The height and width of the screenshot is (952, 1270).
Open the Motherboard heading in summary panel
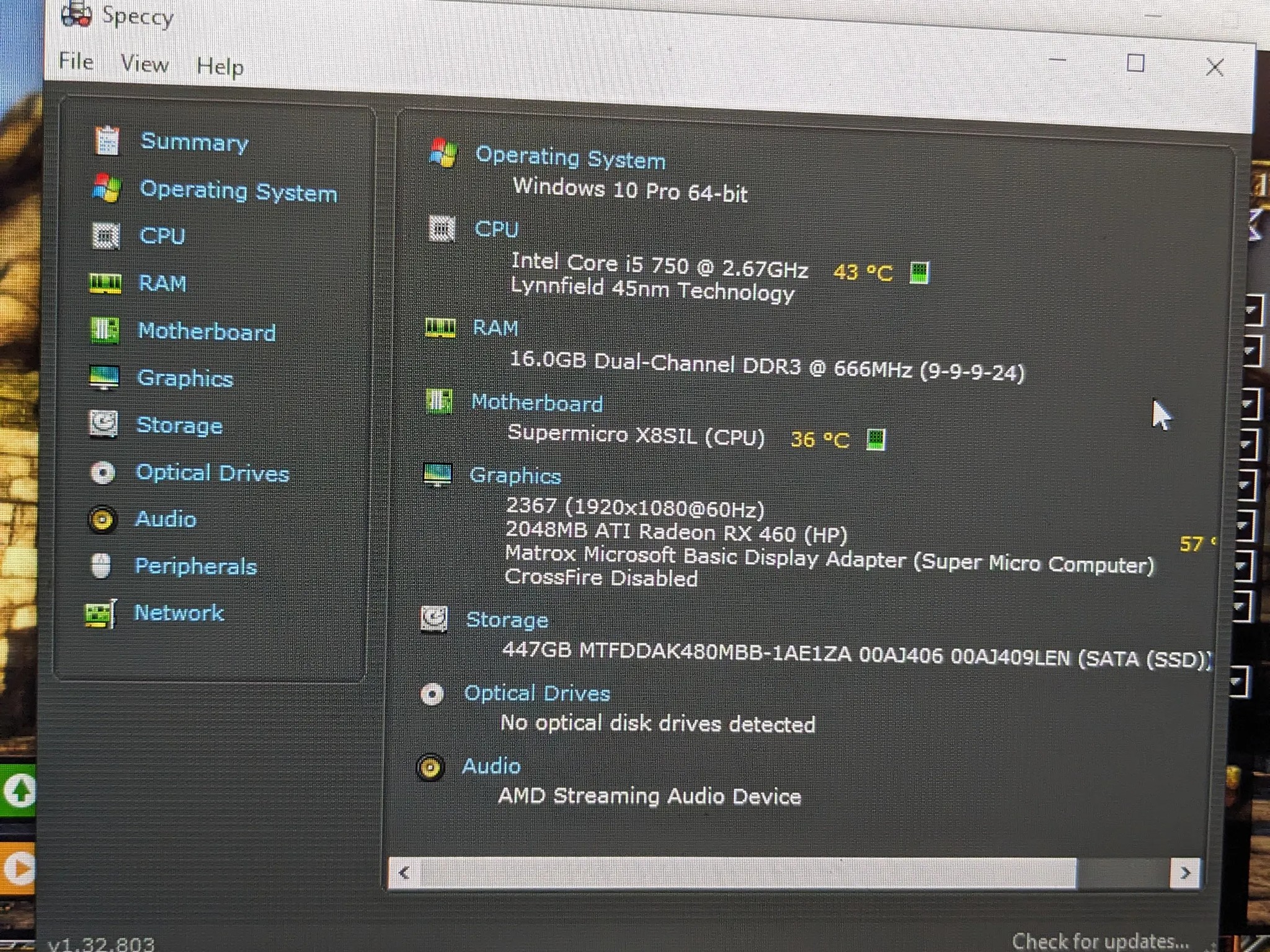click(x=537, y=403)
